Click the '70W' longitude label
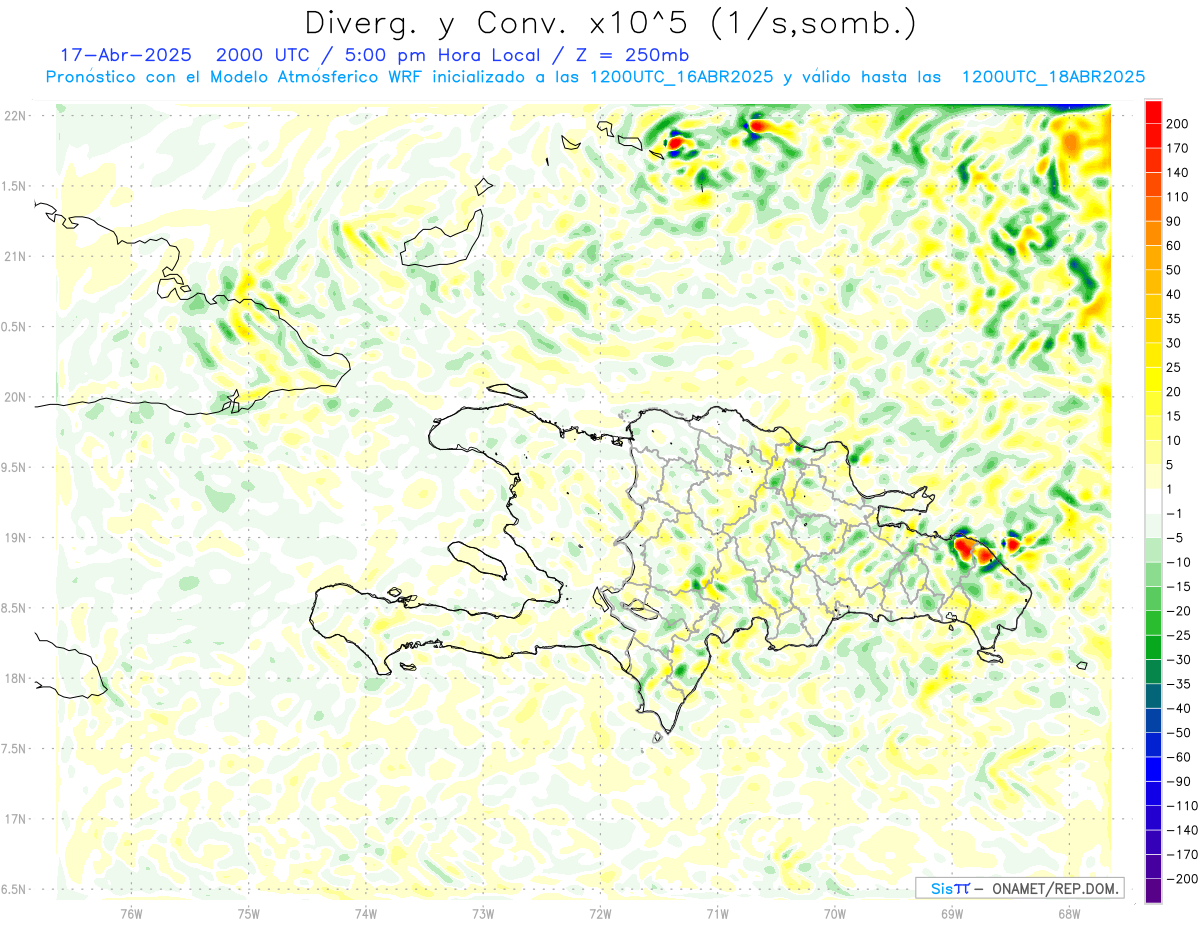The image size is (1200, 927). tap(834, 913)
